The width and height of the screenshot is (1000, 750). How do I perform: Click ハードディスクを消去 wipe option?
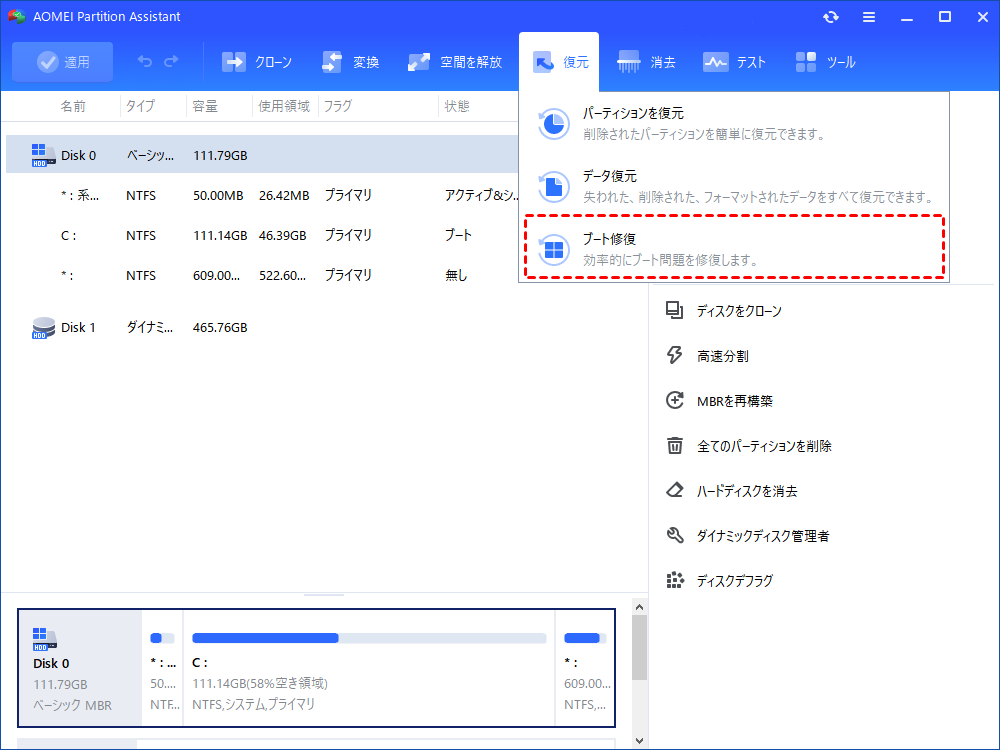(746, 491)
